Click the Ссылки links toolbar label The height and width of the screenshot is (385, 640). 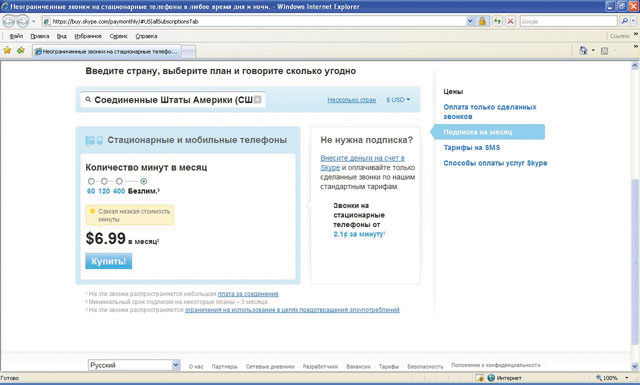point(619,36)
